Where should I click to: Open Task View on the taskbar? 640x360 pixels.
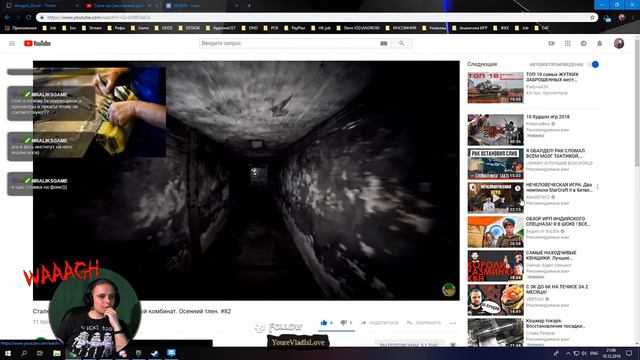click(x=40, y=353)
